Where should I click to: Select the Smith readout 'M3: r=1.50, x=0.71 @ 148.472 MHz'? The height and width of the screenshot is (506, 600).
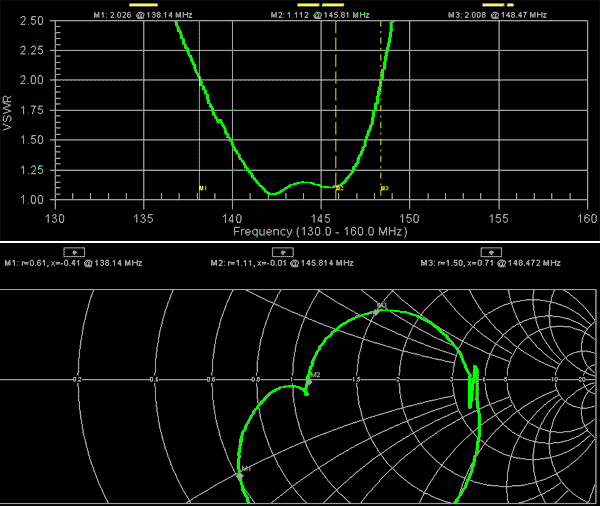pyautogui.click(x=491, y=263)
